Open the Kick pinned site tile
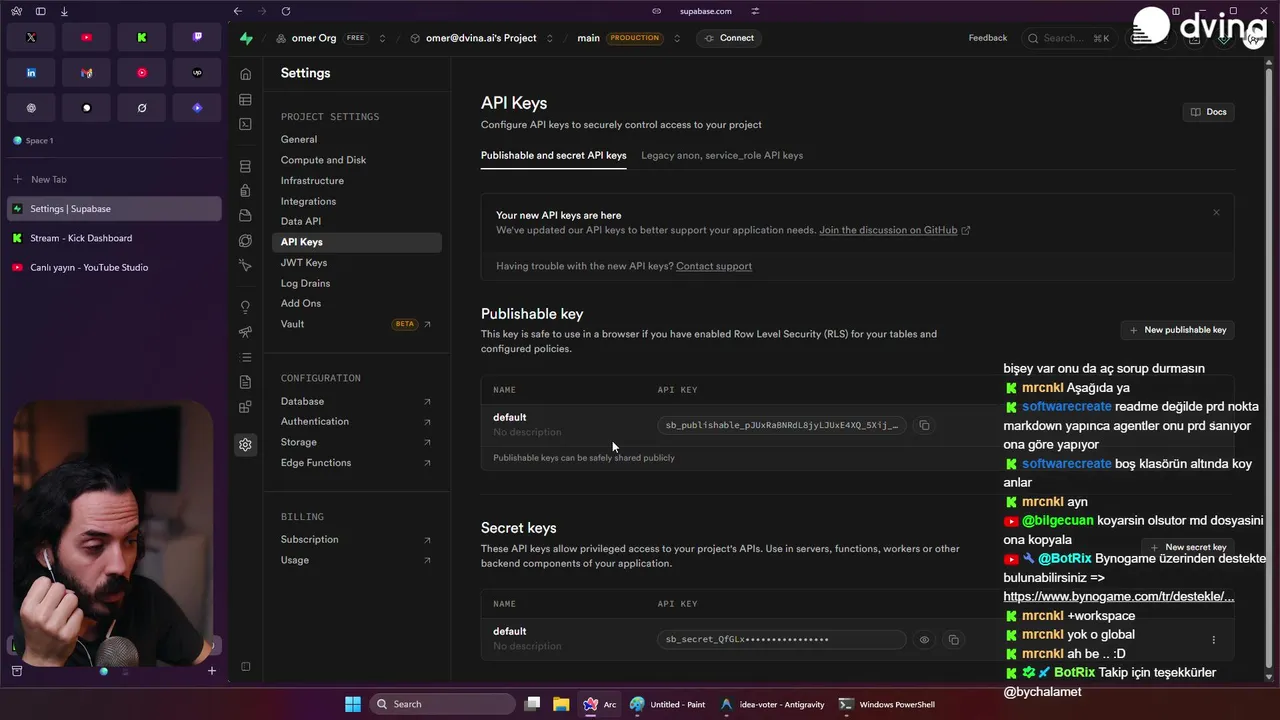 click(x=142, y=37)
